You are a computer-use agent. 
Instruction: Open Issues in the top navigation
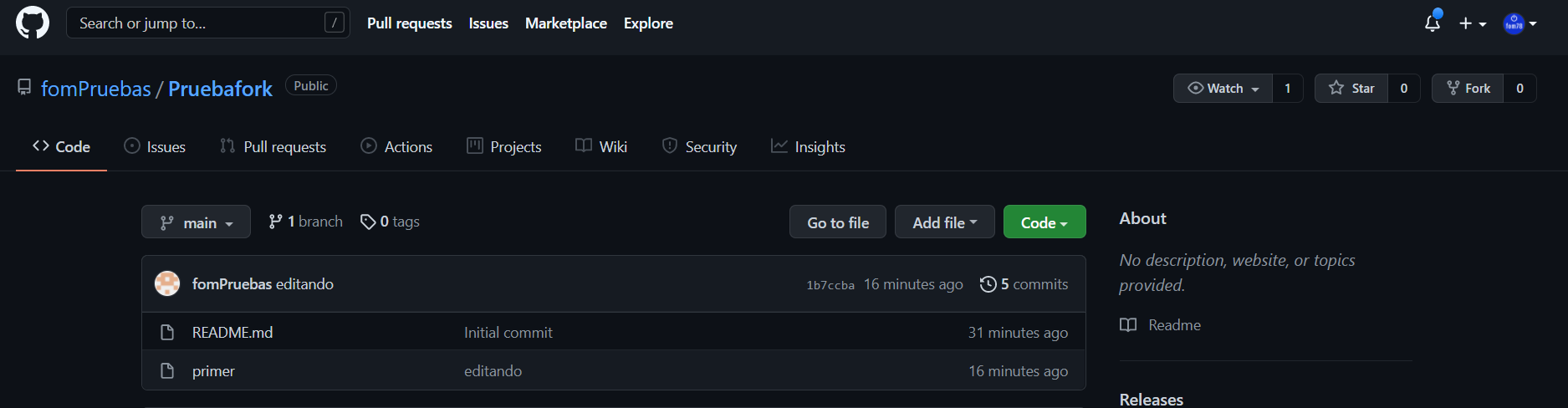pyautogui.click(x=488, y=23)
